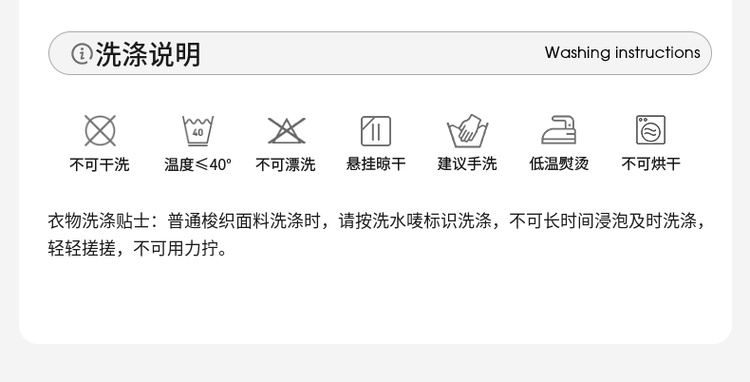Click the low-temperature iron icon
Image resolution: width=750 pixels, height=382 pixels.
point(559,130)
